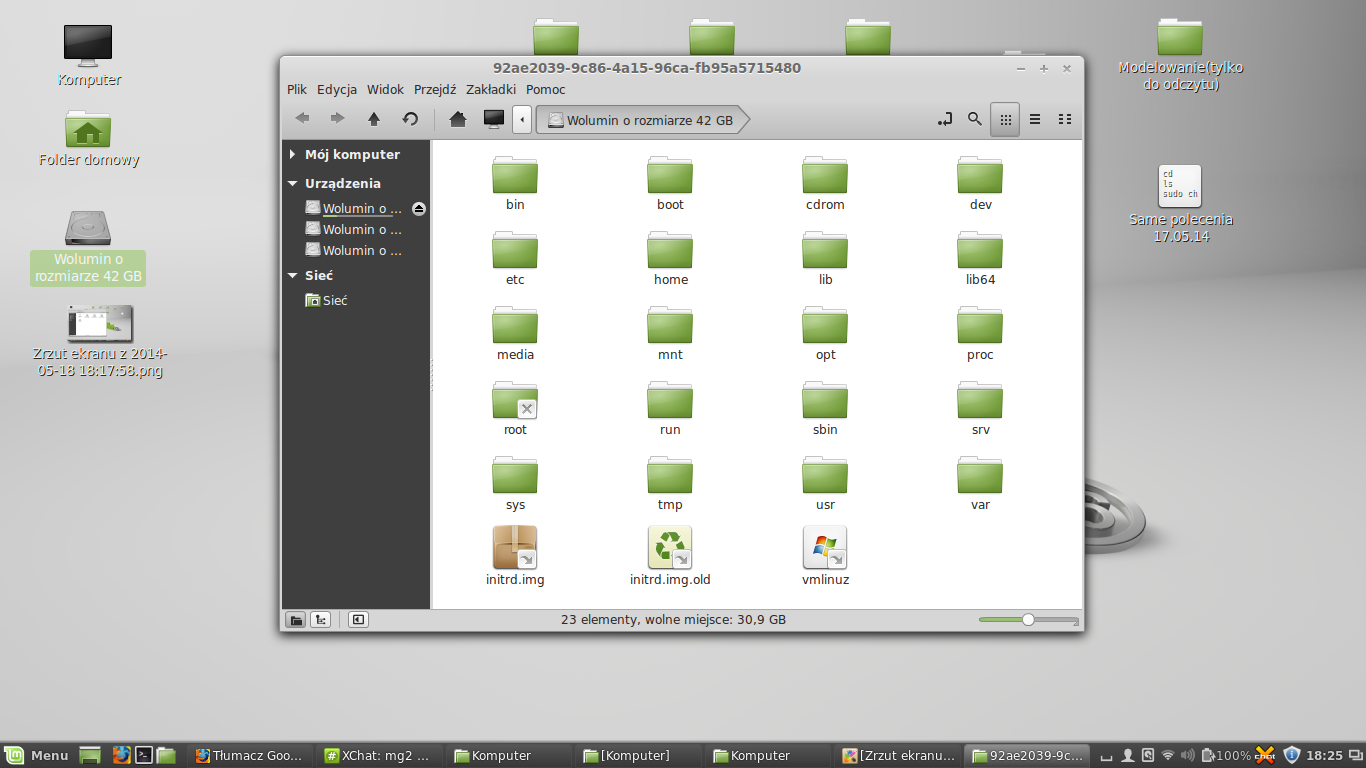Select the initrd.img.old file
Screen dimensions: 1366x768
coord(670,556)
